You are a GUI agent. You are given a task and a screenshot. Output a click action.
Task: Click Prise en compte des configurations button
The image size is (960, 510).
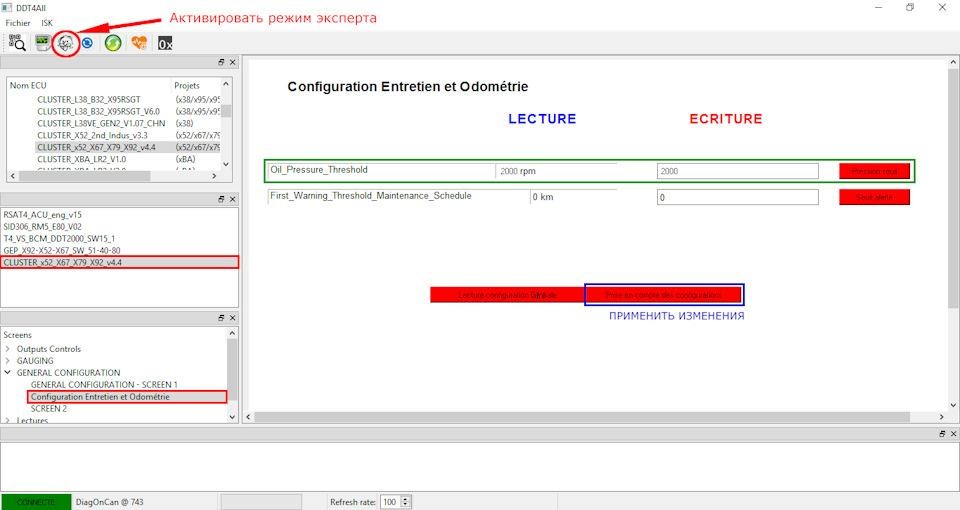tap(664, 295)
